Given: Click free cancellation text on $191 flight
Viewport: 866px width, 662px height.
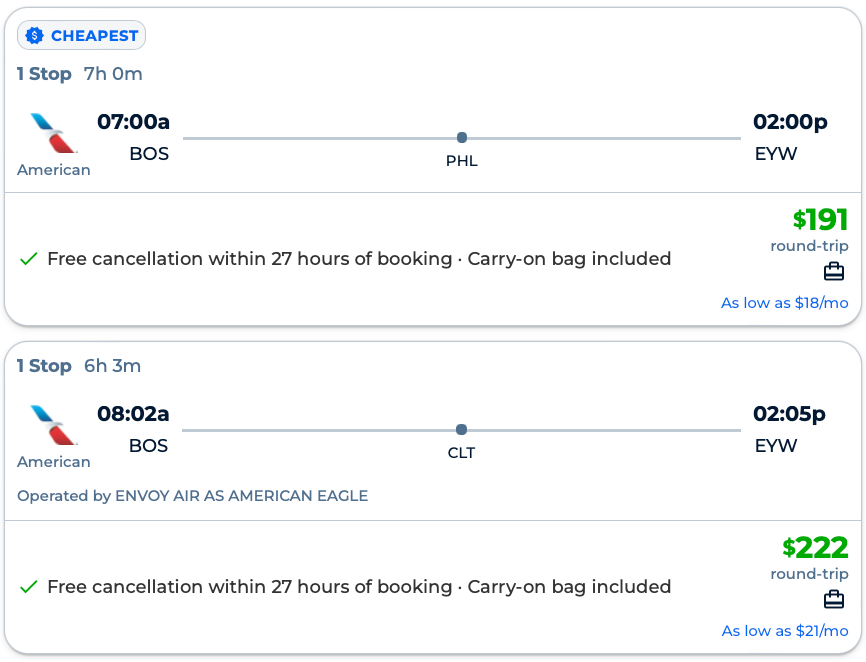Looking at the screenshot, I should click(250, 259).
